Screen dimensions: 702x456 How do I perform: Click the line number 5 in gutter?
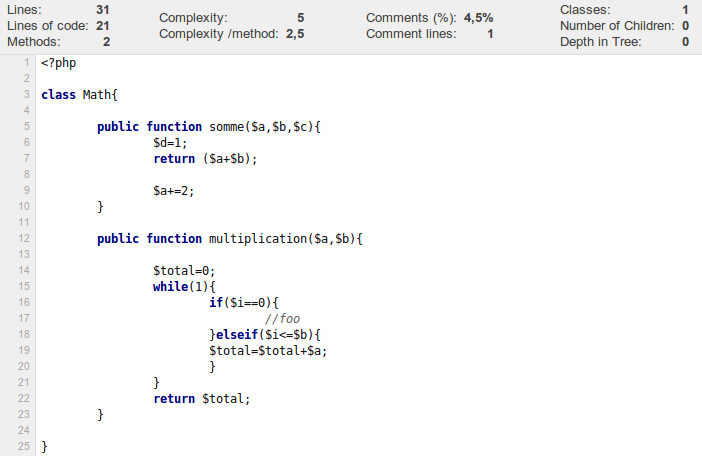(x=25, y=127)
